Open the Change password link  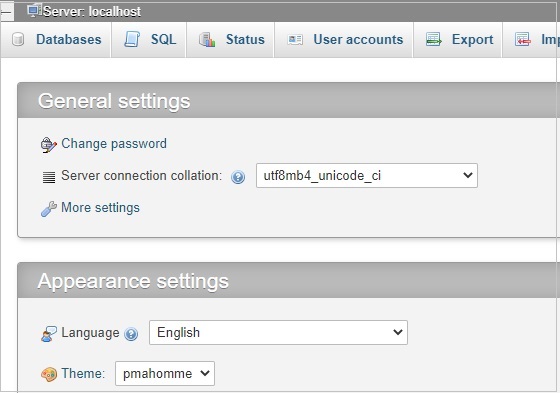coord(114,144)
